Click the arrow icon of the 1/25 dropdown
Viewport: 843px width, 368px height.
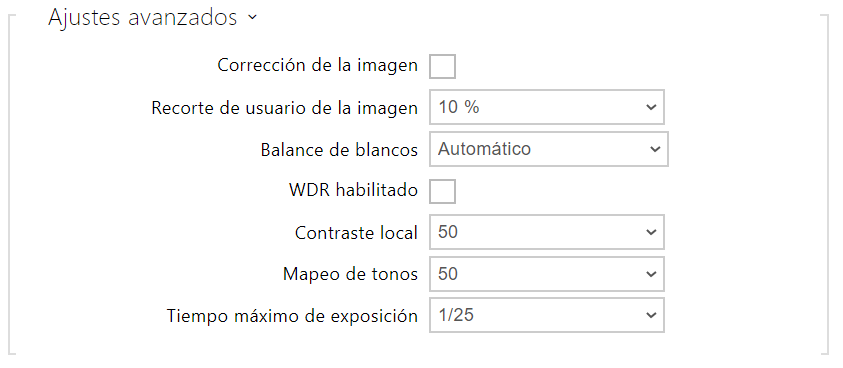(x=651, y=315)
